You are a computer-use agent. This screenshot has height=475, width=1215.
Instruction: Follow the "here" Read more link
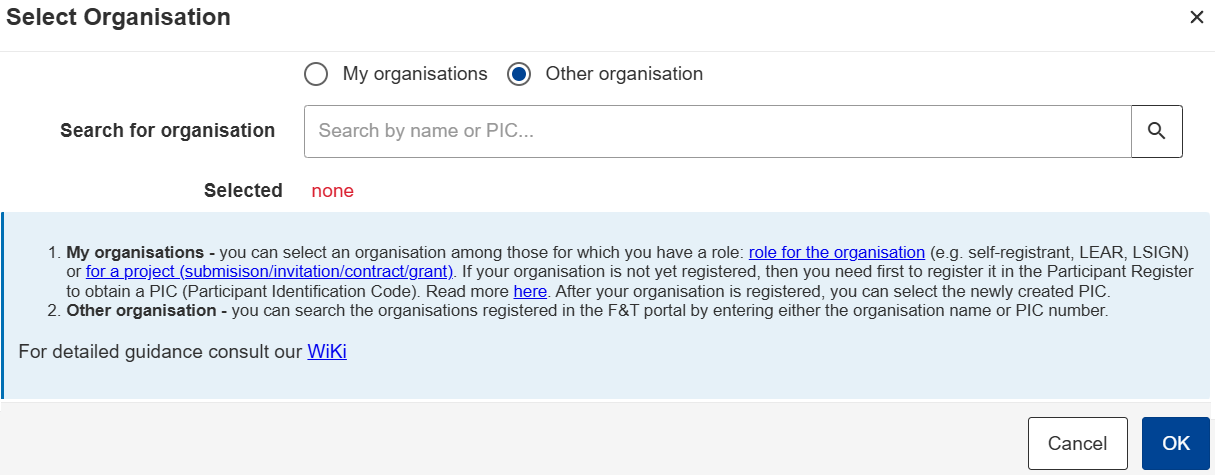point(530,292)
